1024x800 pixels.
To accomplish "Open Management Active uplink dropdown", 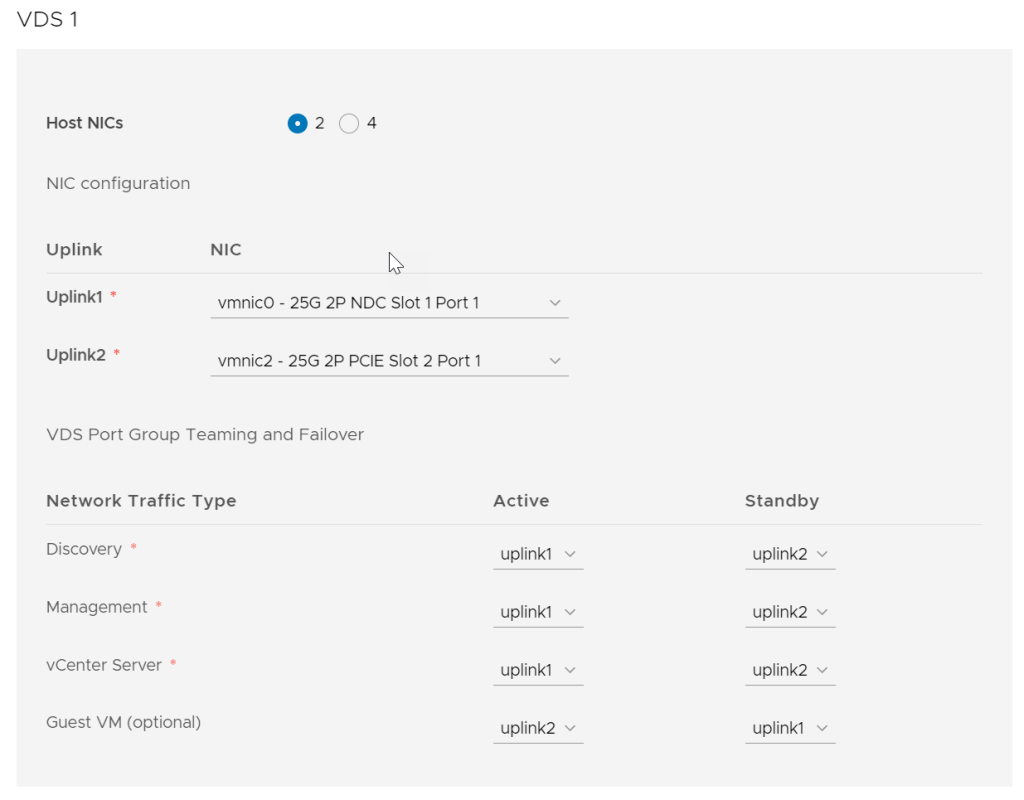I will point(538,612).
